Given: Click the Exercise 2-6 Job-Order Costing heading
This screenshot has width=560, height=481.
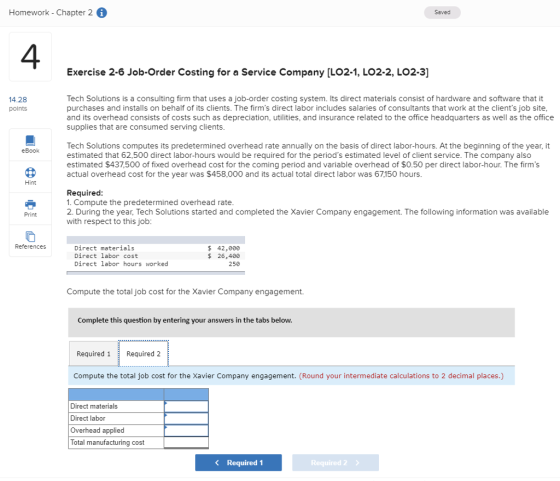Looking at the screenshot, I should pyautogui.click(x=248, y=72).
